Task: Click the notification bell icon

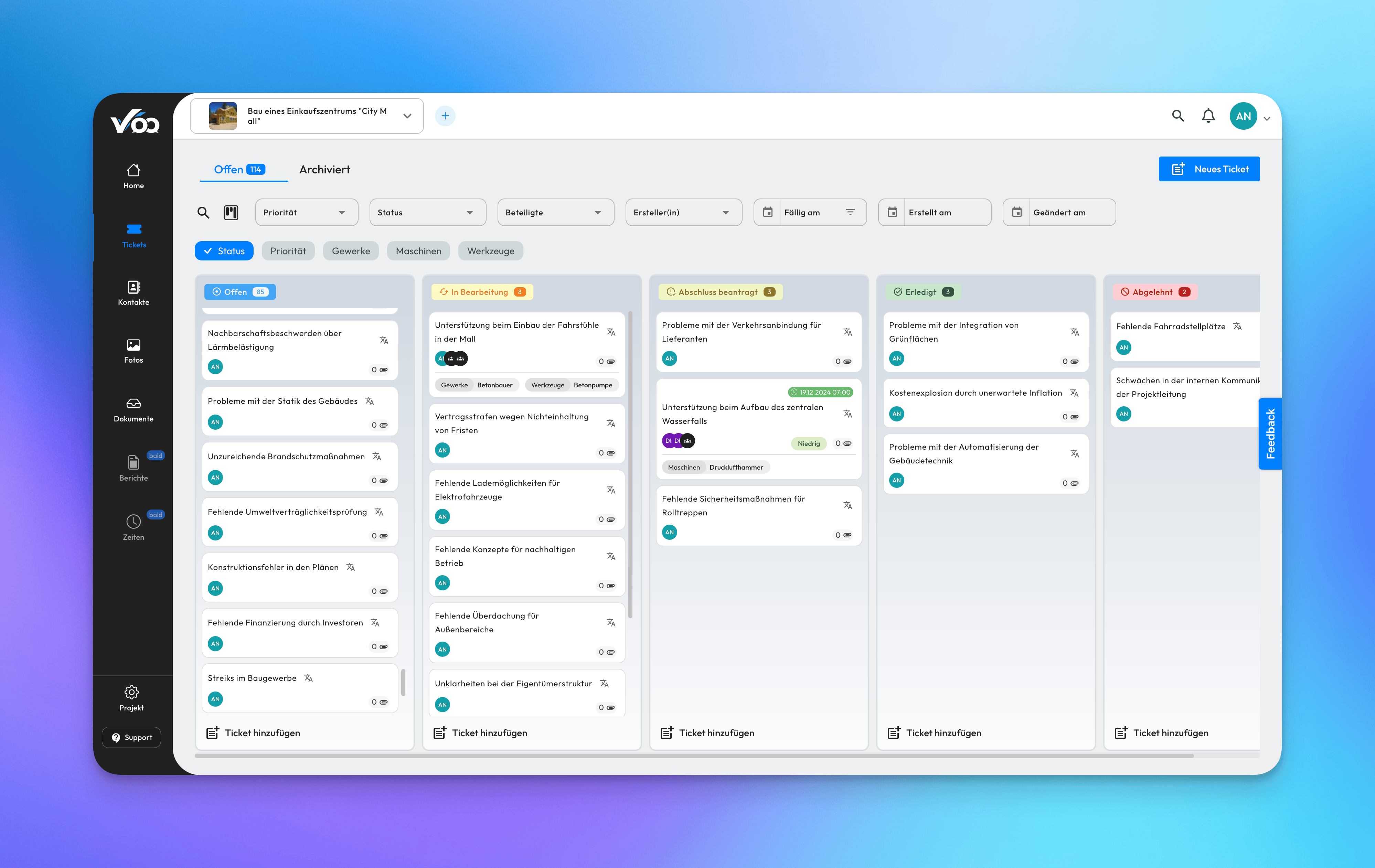Action: tap(1208, 115)
